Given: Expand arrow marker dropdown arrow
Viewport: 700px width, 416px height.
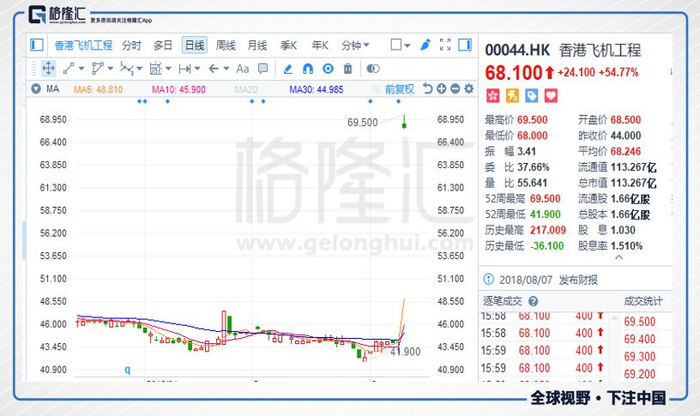Looking at the screenshot, I should tap(226, 69).
